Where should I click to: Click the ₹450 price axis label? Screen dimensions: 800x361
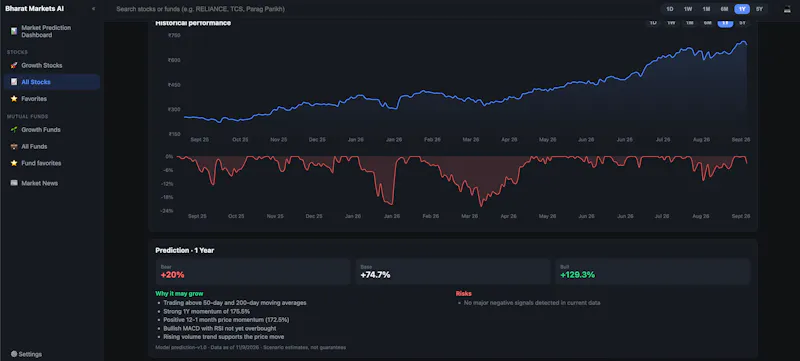[x=174, y=85]
